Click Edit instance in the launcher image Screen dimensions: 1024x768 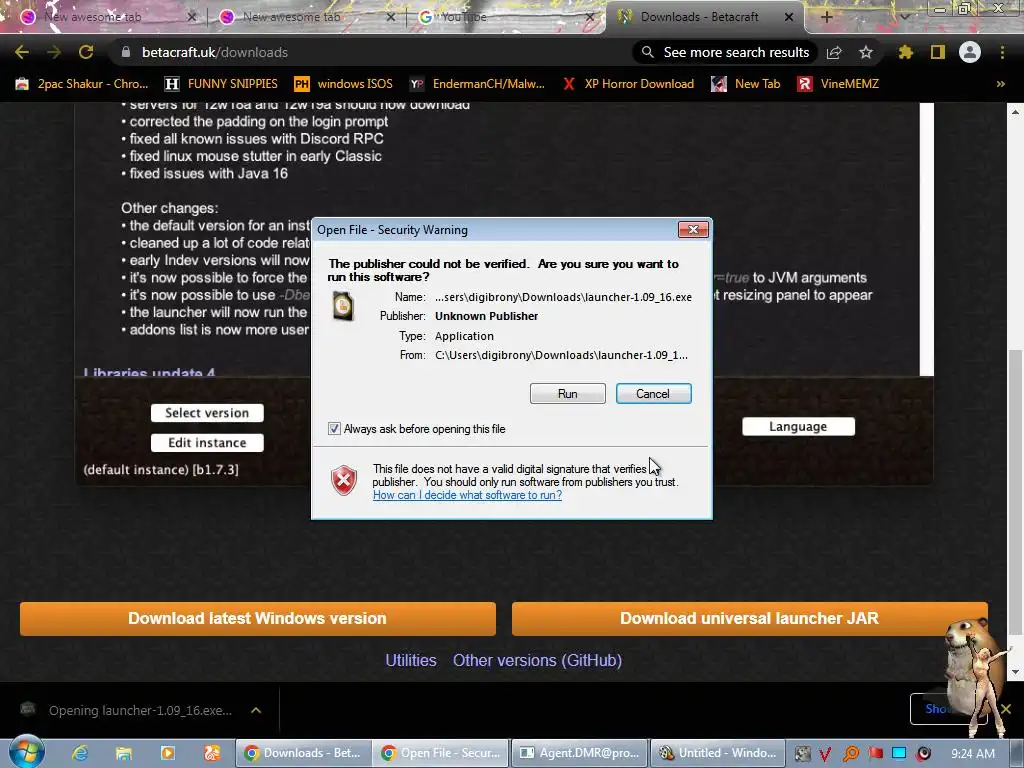(x=207, y=443)
